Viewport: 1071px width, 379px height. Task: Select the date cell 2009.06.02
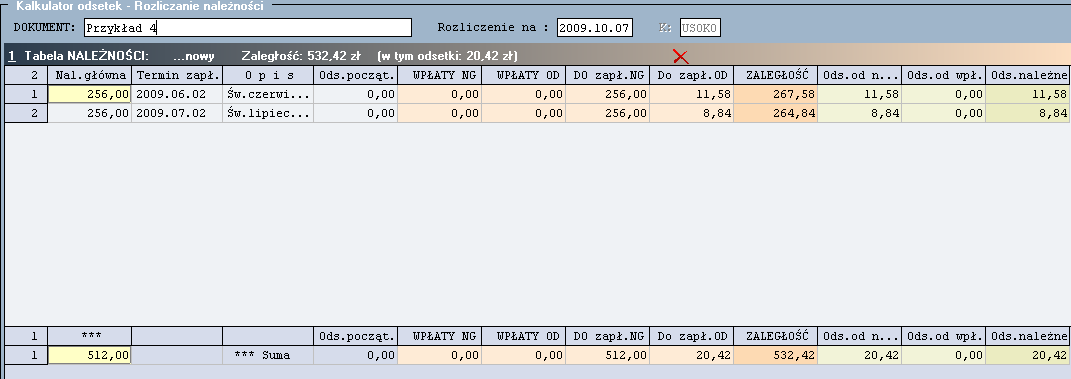(x=177, y=94)
